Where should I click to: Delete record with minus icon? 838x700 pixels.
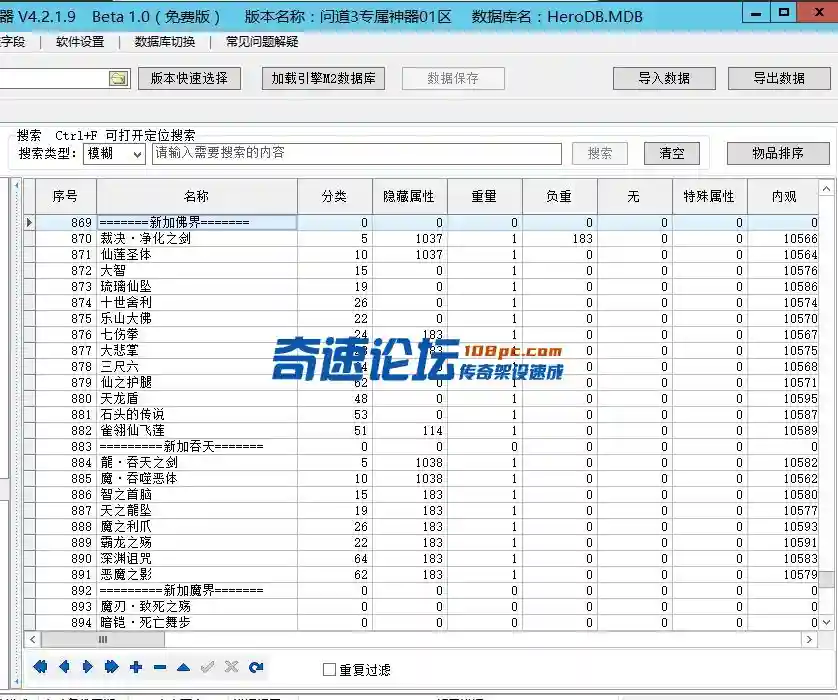click(x=160, y=667)
